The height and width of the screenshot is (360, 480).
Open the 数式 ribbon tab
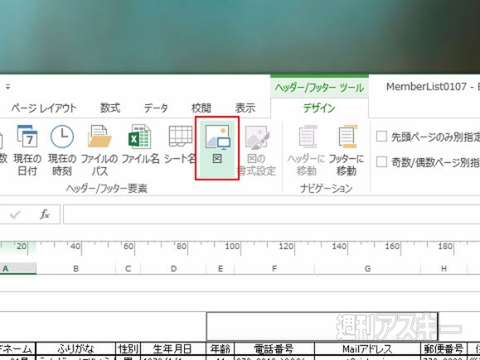110,108
